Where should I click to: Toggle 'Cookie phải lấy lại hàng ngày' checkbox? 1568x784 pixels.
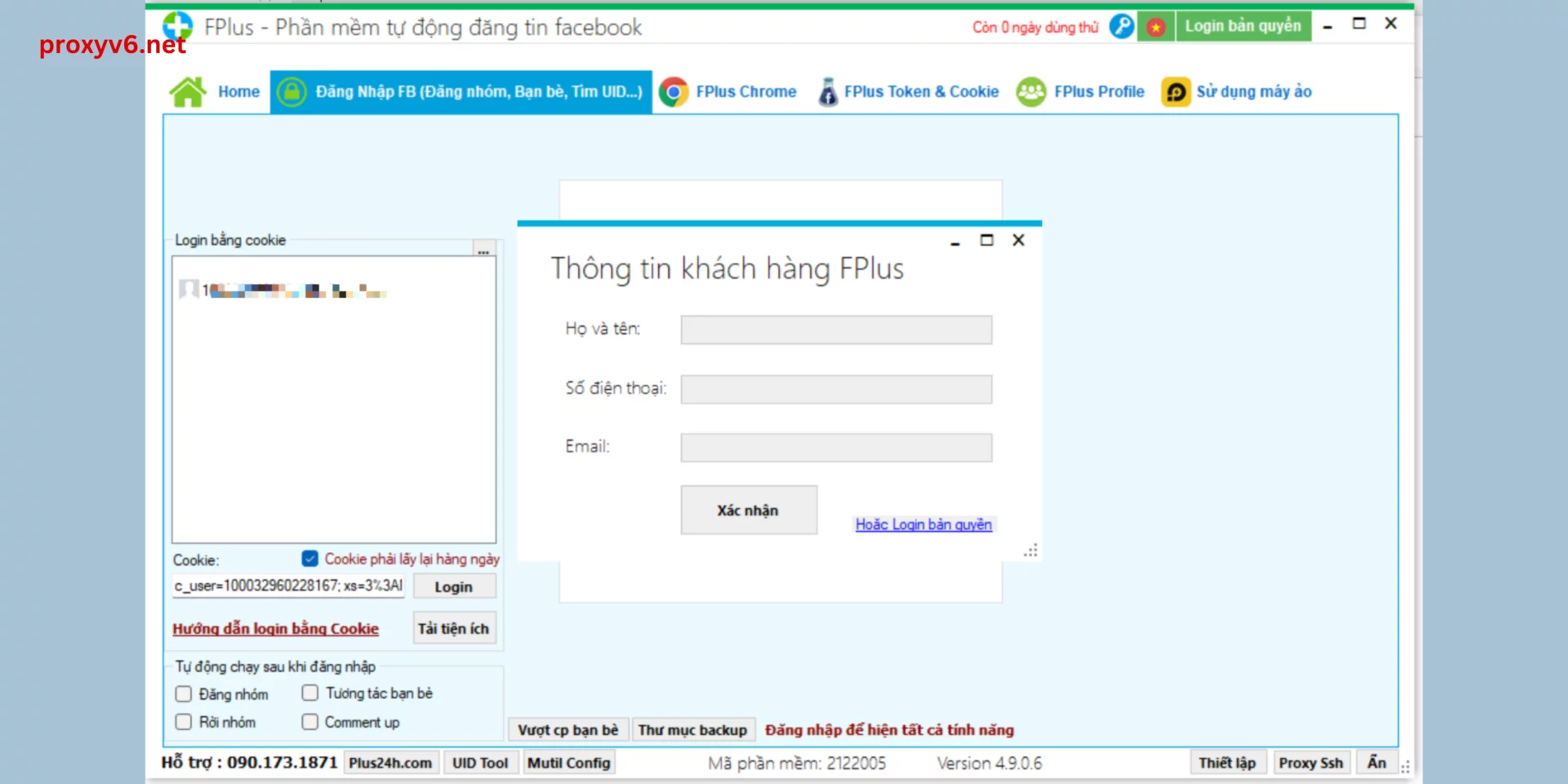click(310, 559)
